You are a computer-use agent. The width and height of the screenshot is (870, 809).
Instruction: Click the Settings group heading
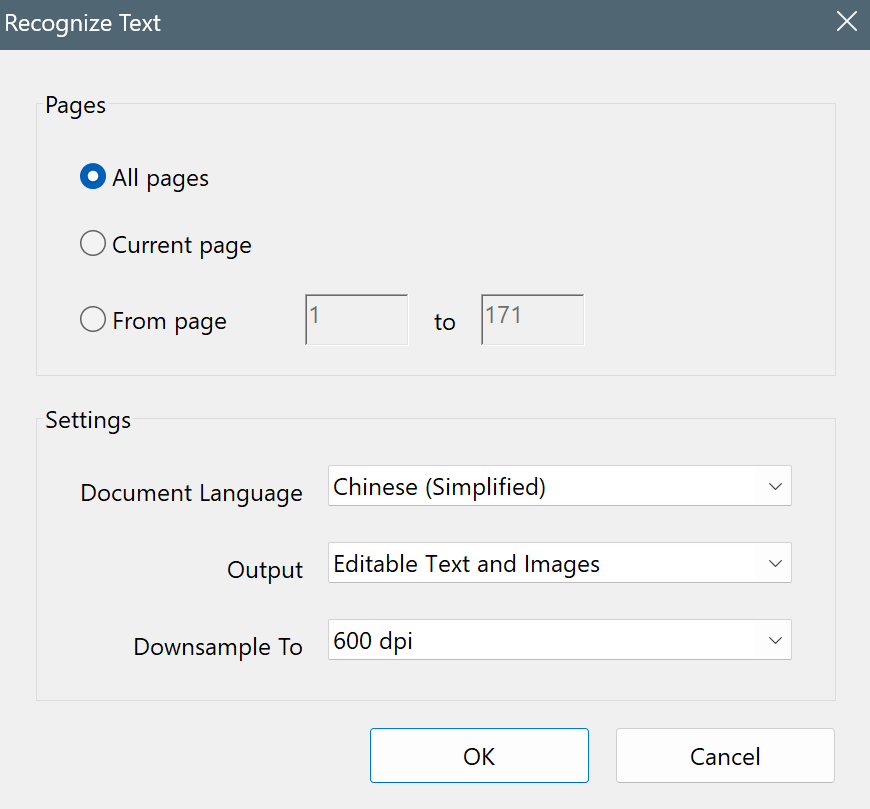[x=87, y=420]
